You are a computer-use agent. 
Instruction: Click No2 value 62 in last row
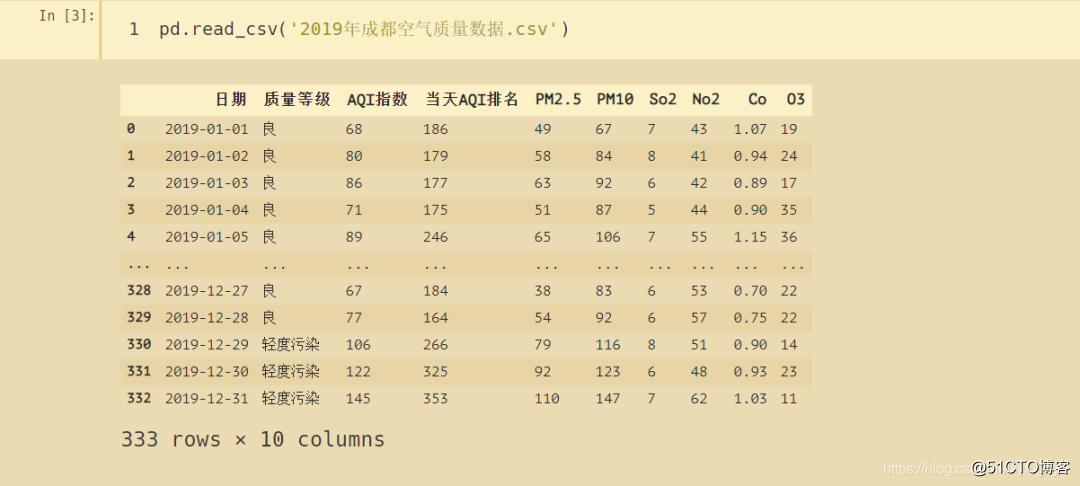pos(698,398)
